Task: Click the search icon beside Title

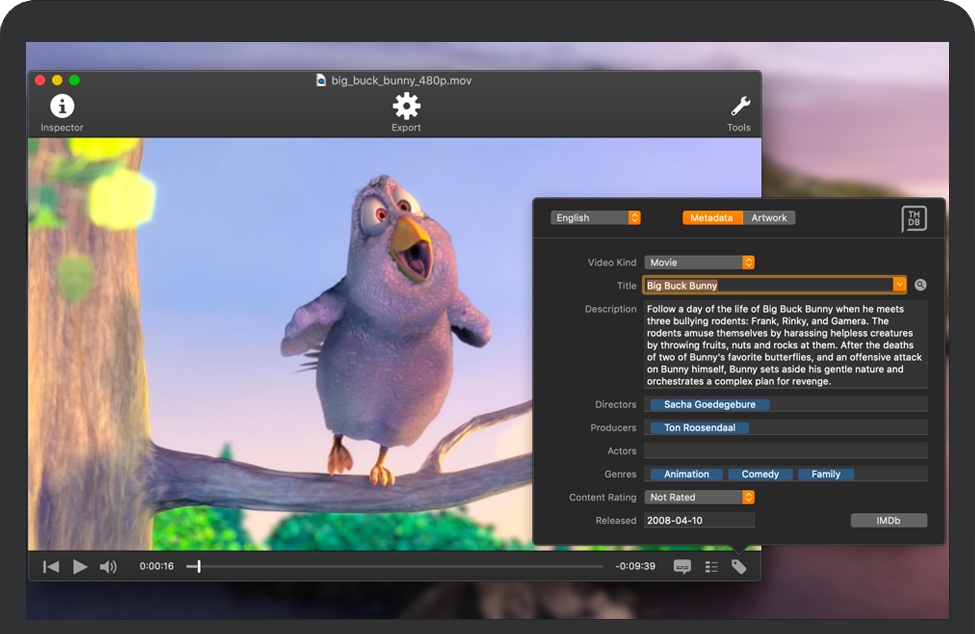Action: click(920, 286)
